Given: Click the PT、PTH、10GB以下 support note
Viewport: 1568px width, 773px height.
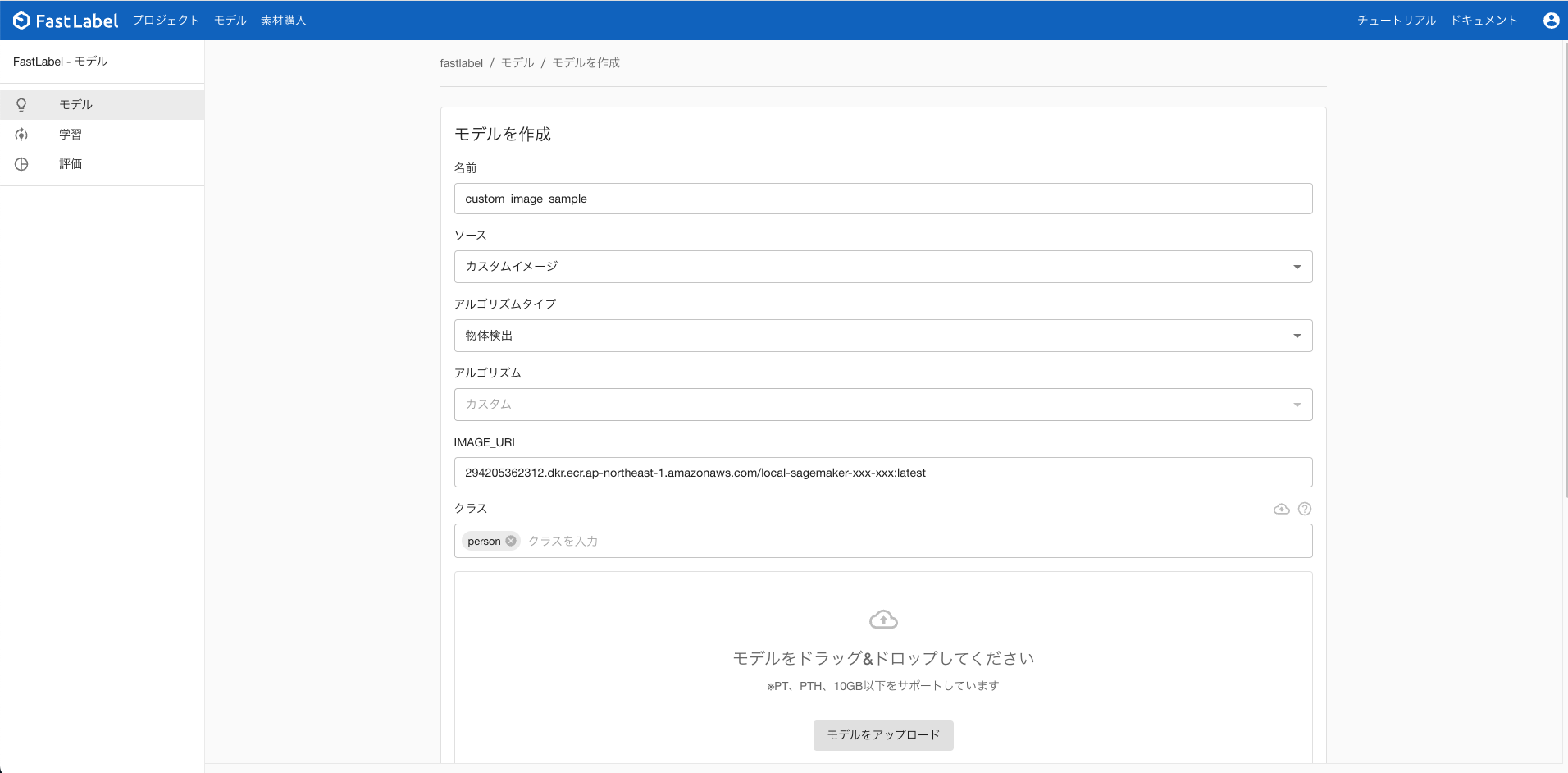Looking at the screenshot, I should click(883, 686).
